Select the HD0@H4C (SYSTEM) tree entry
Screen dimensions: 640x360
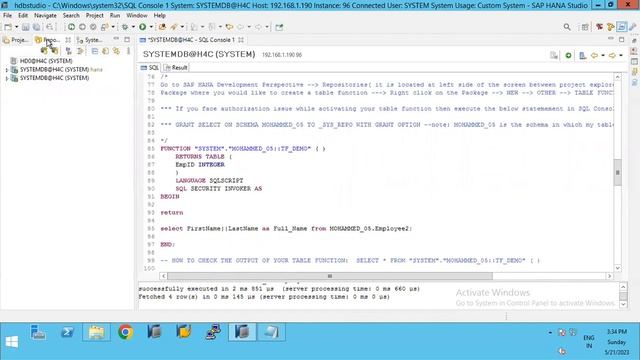click(x=46, y=61)
